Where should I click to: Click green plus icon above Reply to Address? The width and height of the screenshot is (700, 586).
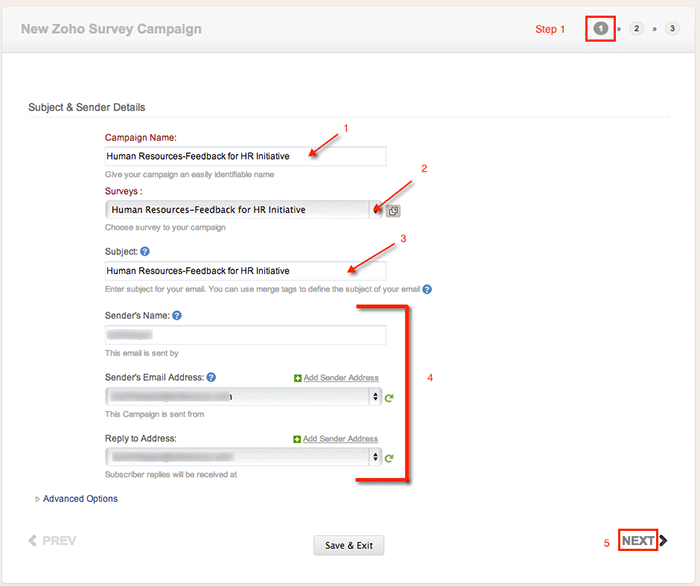click(x=298, y=439)
